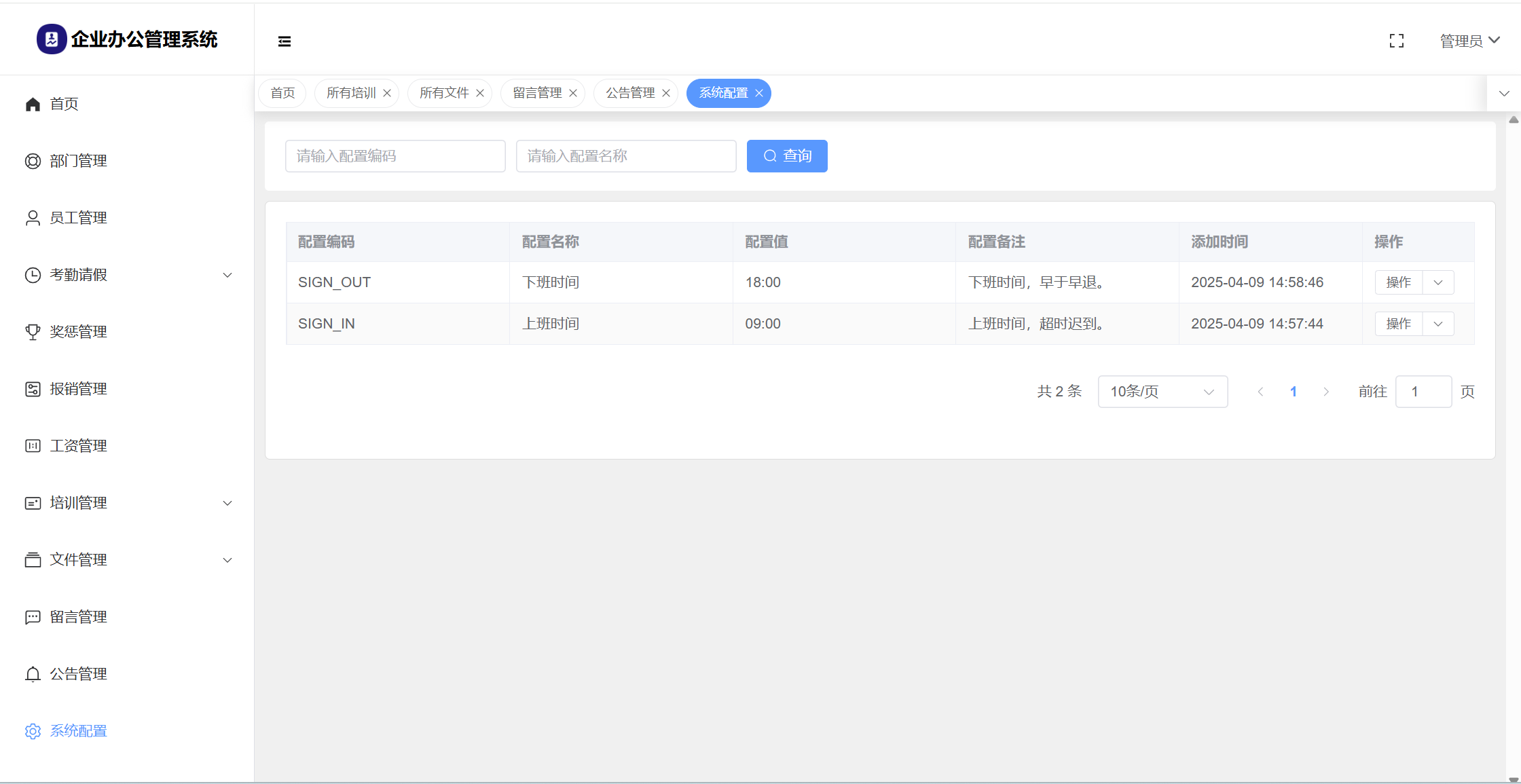Enter fullscreen mode with the fullscreen icon
Image resolution: width=1521 pixels, height=784 pixels.
(x=1397, y=41)
